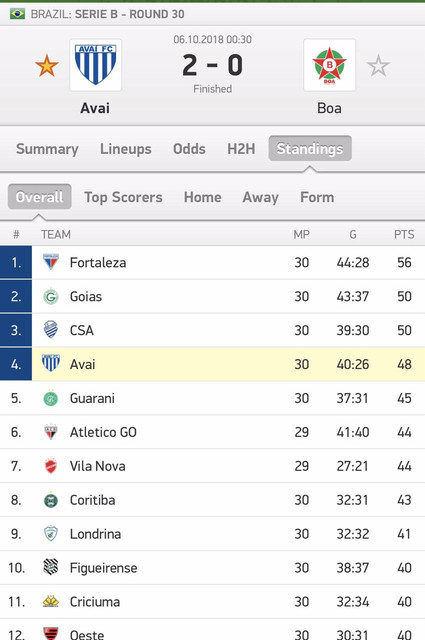425x640 pixels.
Task: Switch to the Summary tab
Action: 47,149
